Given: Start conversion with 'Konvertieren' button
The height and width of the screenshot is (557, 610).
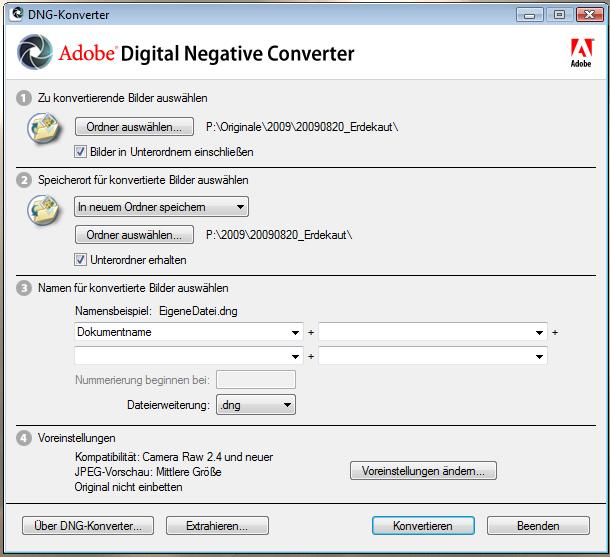Looking at the screenshot, I should (x=423, y=526).
